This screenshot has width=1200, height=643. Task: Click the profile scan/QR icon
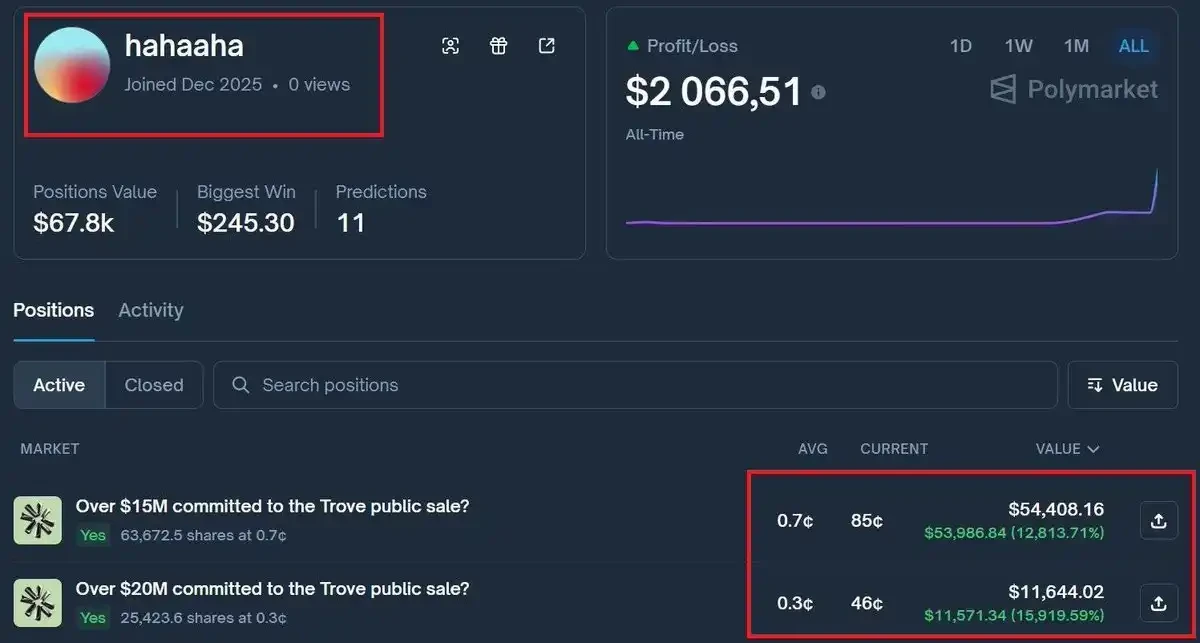451,45
